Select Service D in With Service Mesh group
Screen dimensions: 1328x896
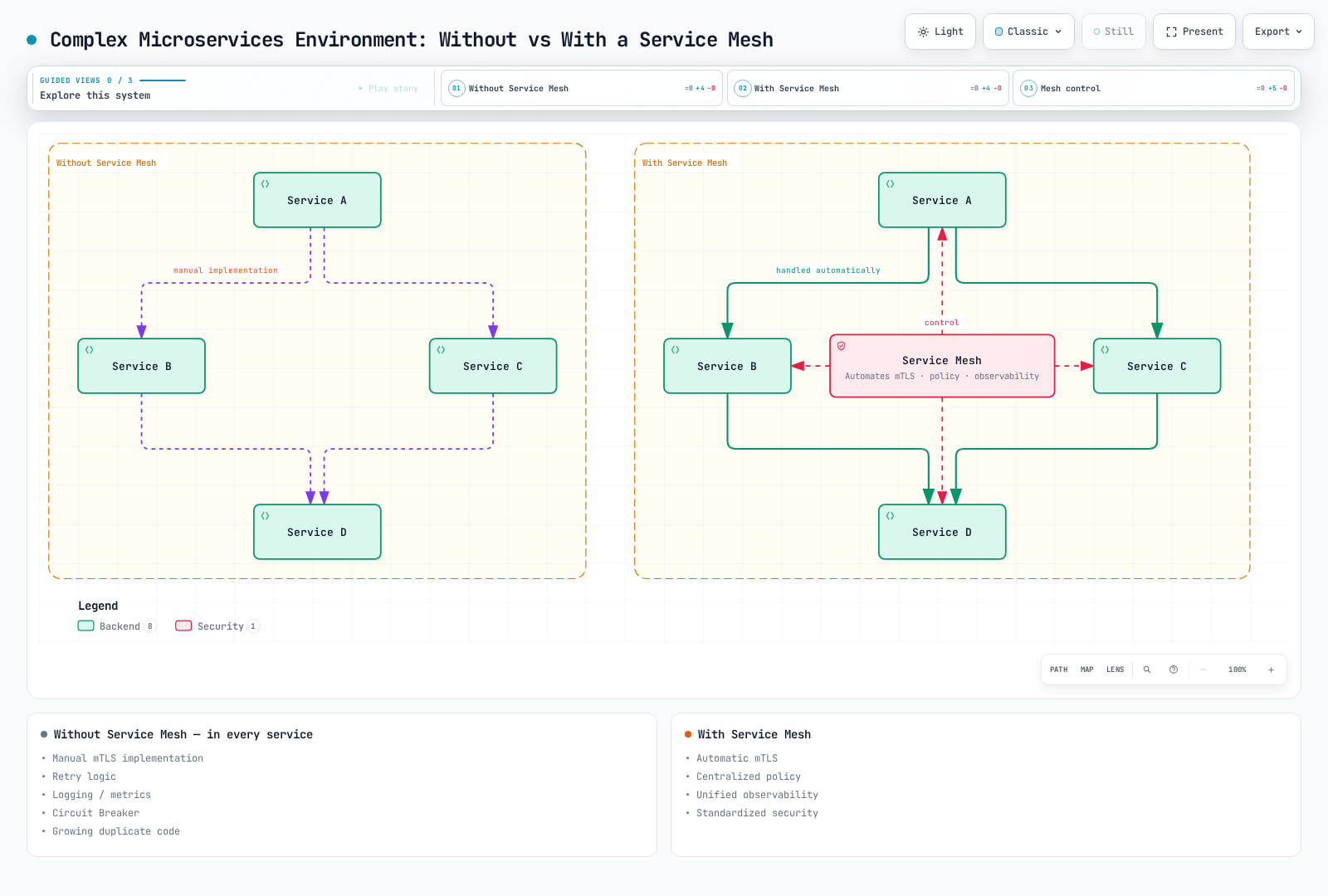tap(942, 532)
